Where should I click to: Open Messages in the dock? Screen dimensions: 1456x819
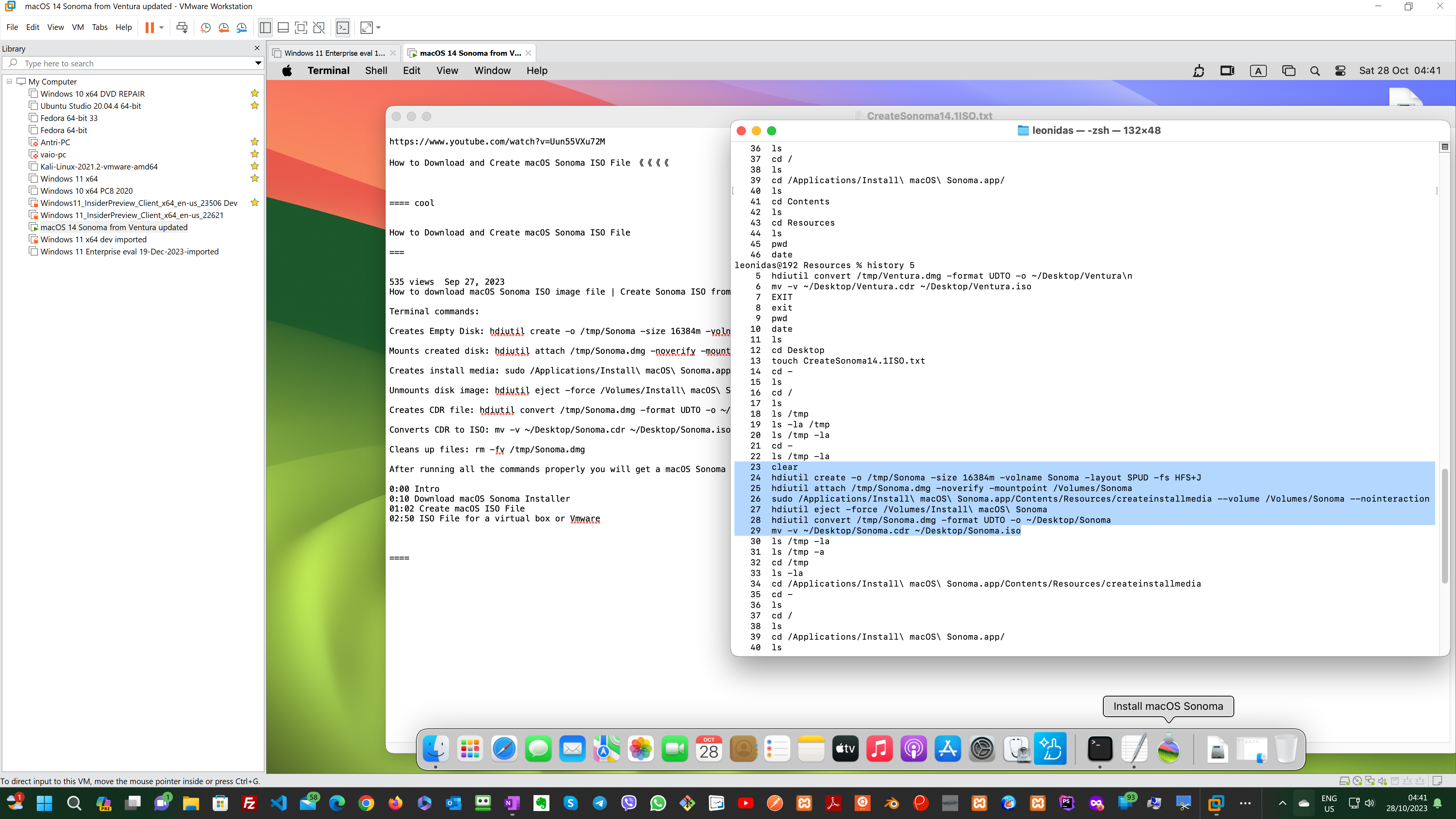(x=539, y=749)
